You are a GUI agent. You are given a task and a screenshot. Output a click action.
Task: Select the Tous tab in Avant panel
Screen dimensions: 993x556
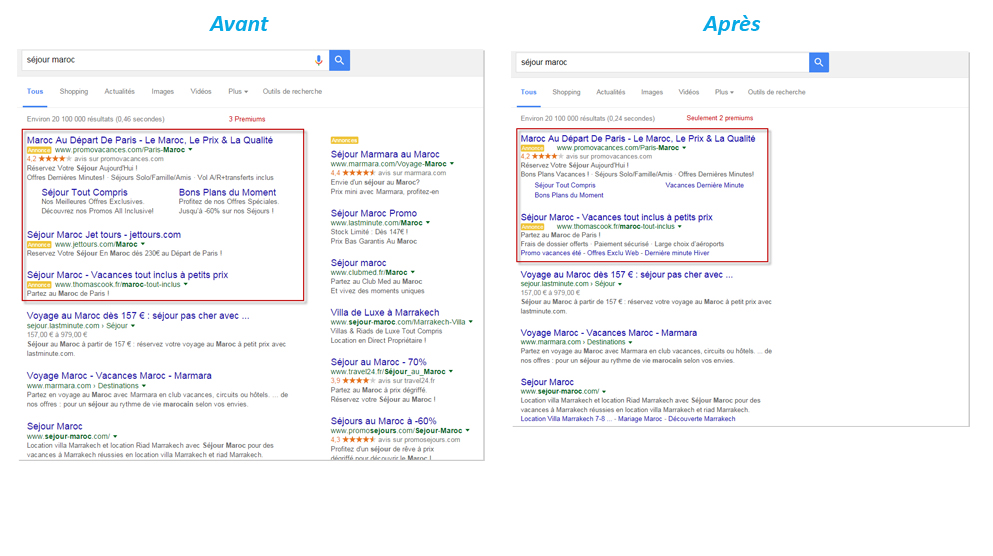click(x=35, y=91)
